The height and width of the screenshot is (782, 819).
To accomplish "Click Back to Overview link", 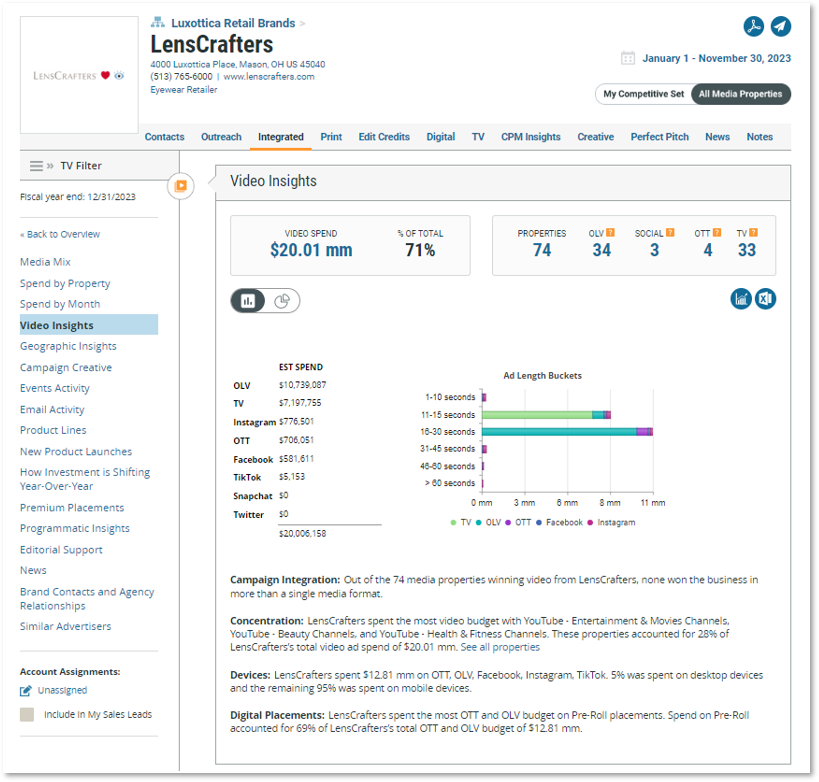I will [x=60, y=234].
